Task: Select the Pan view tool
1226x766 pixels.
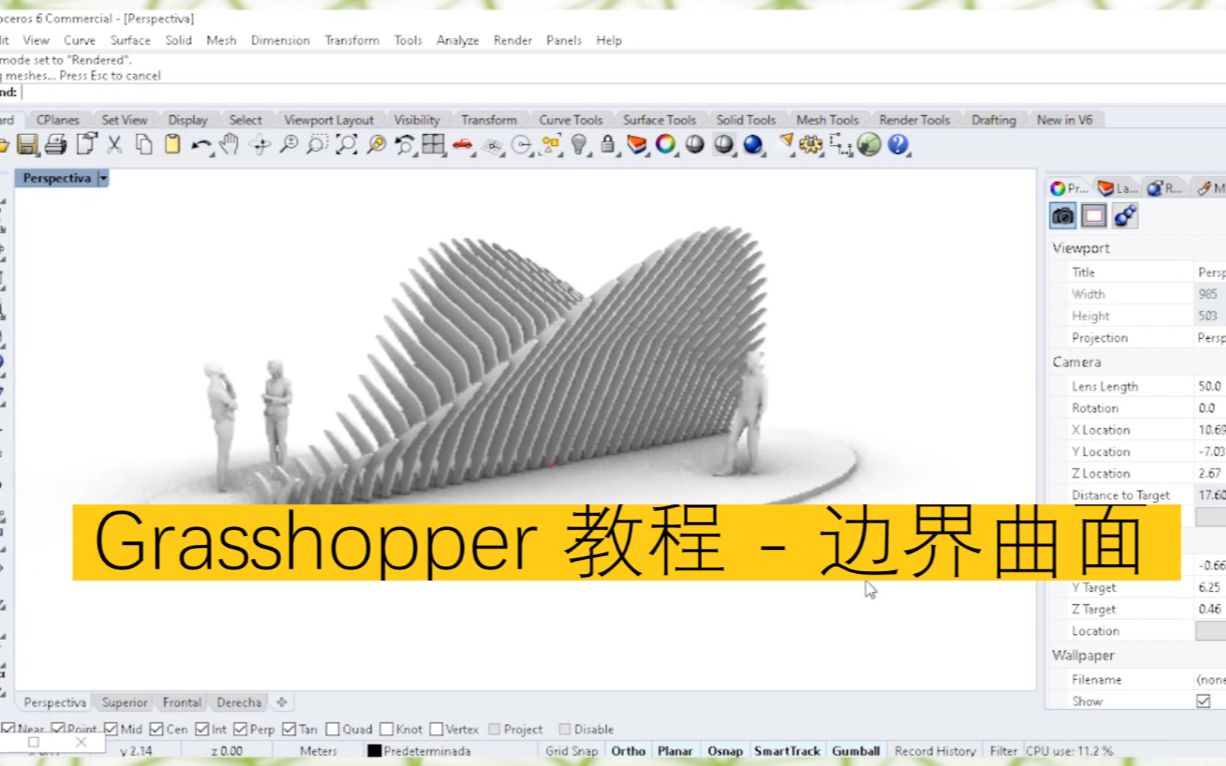Action: pyautogui.click(x=227, y=145)
